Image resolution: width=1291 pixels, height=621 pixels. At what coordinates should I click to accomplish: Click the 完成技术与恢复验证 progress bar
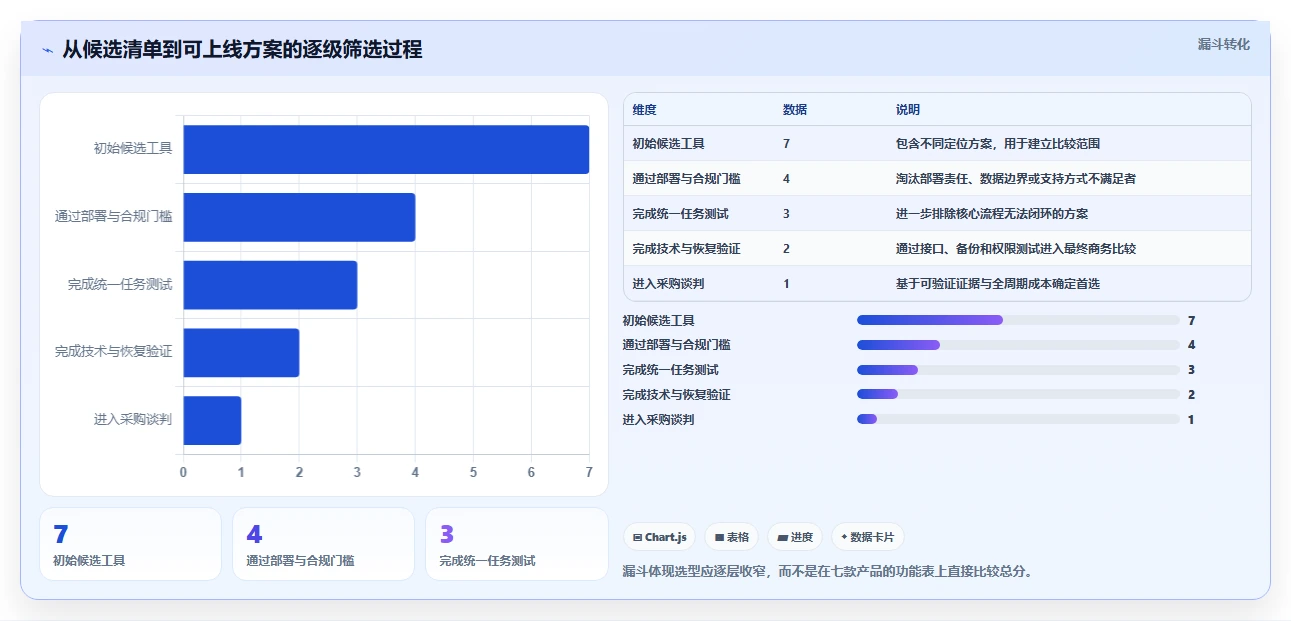point(1018,395)
